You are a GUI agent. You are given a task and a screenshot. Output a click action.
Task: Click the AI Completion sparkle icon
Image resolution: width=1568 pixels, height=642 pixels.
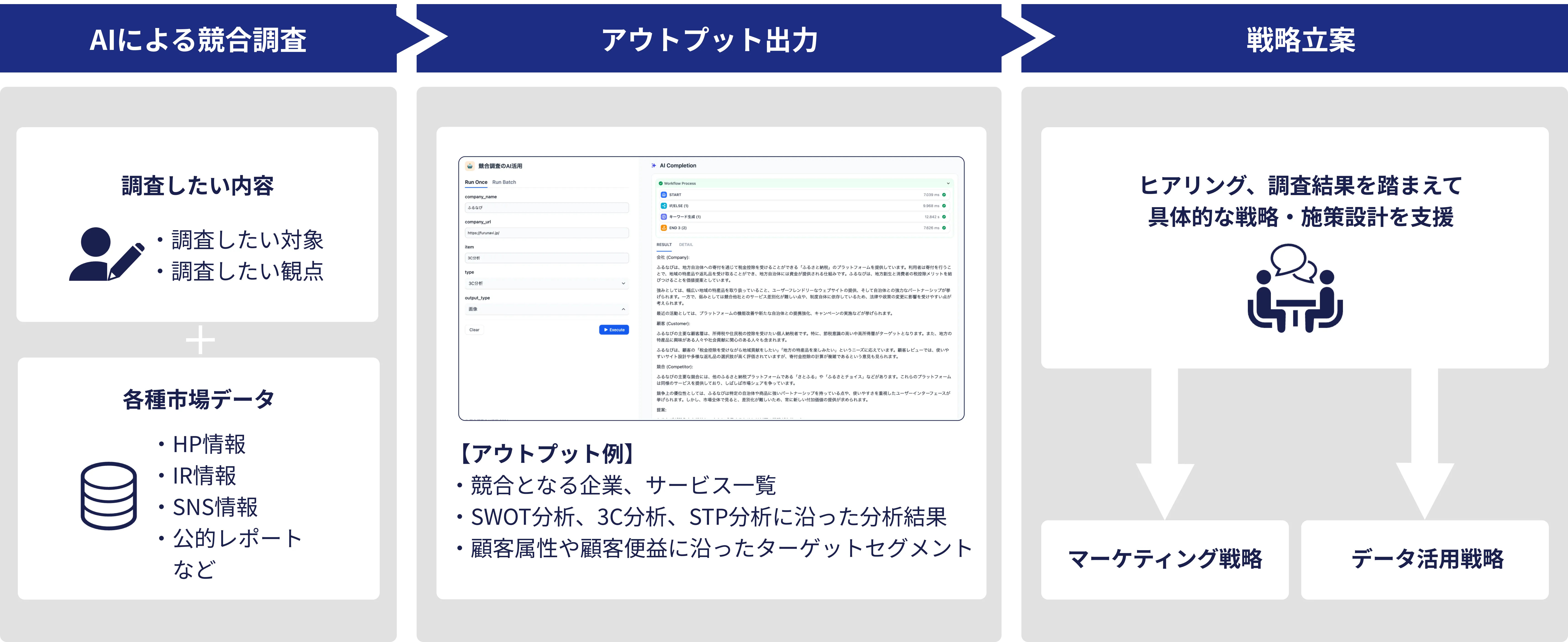coord(654,165)
